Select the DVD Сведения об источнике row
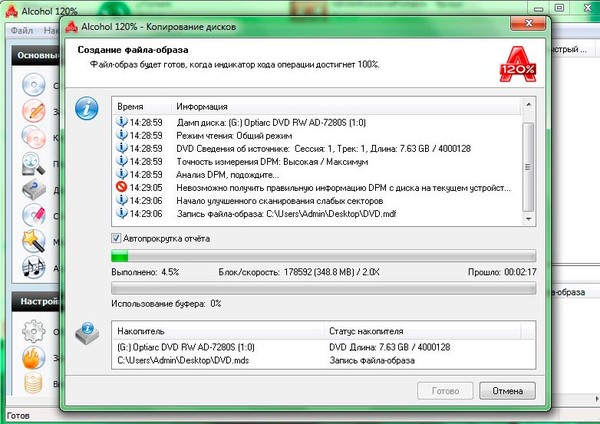 point(318,148)
